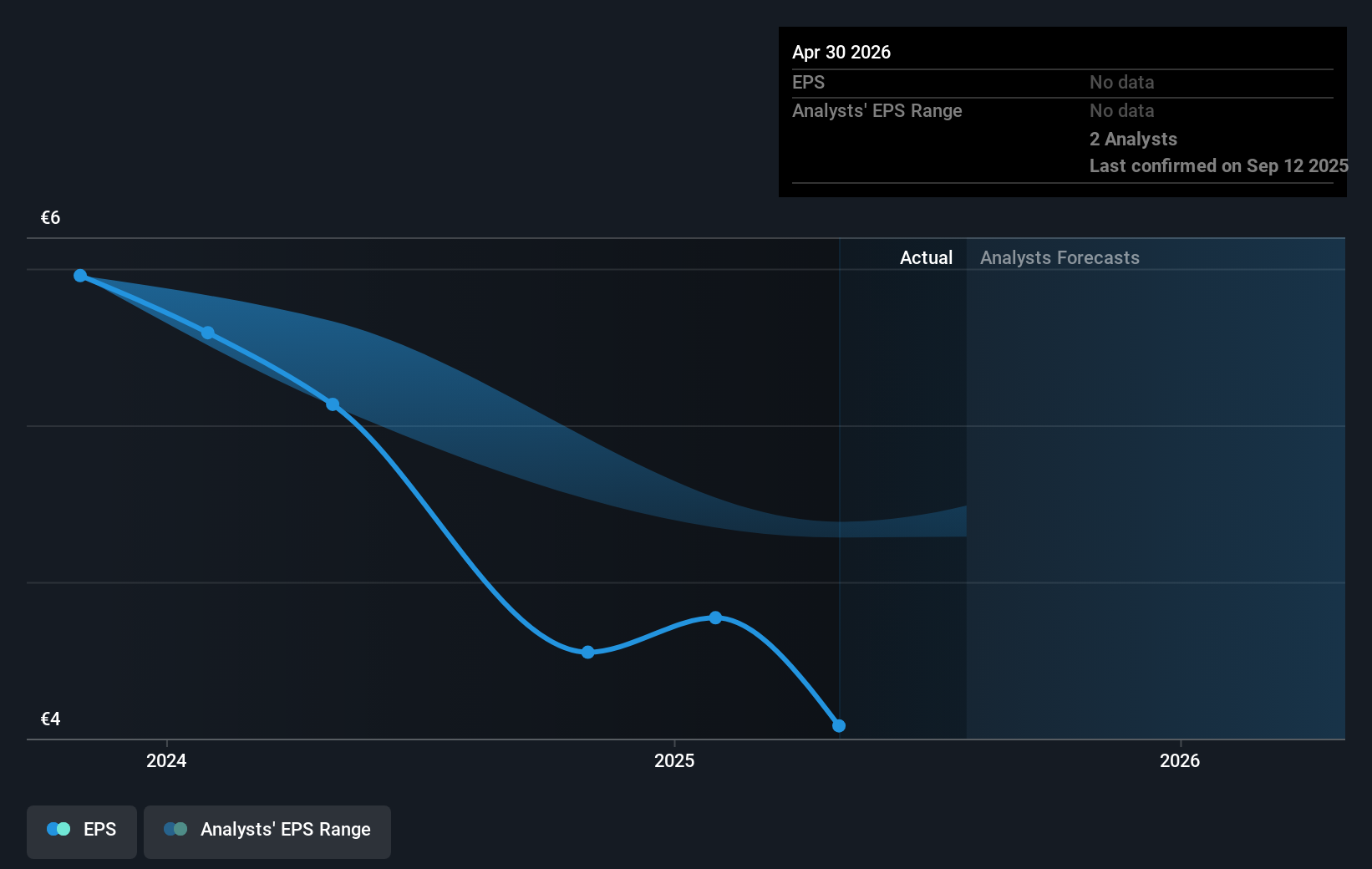
Task: Click the second EPS data point
Action: (208, 332)
